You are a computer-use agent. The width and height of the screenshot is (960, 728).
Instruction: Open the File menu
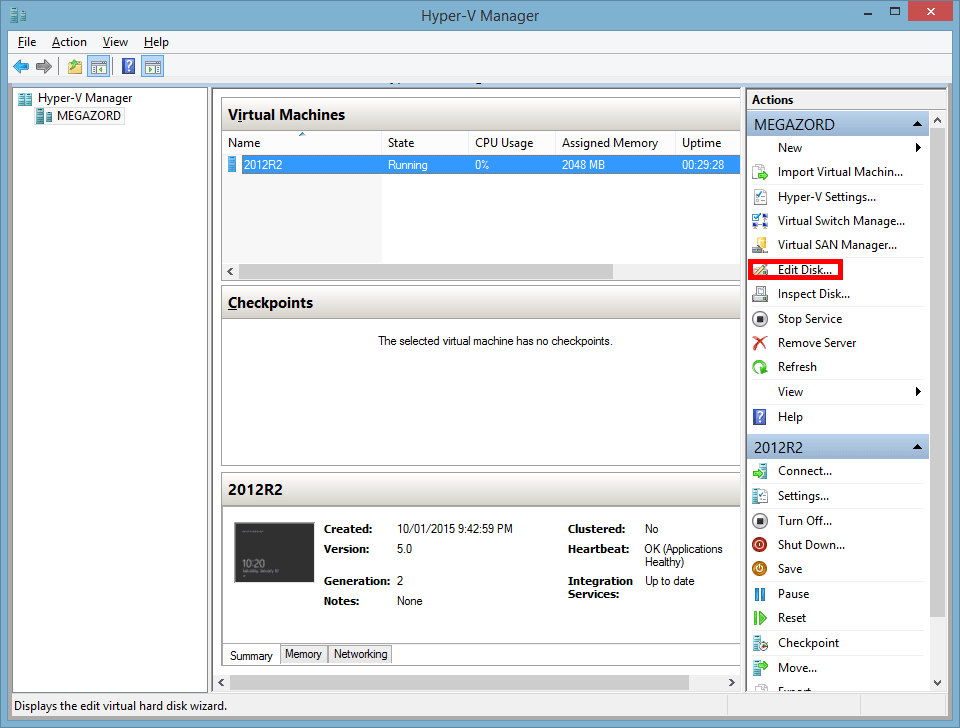point(27,42)
